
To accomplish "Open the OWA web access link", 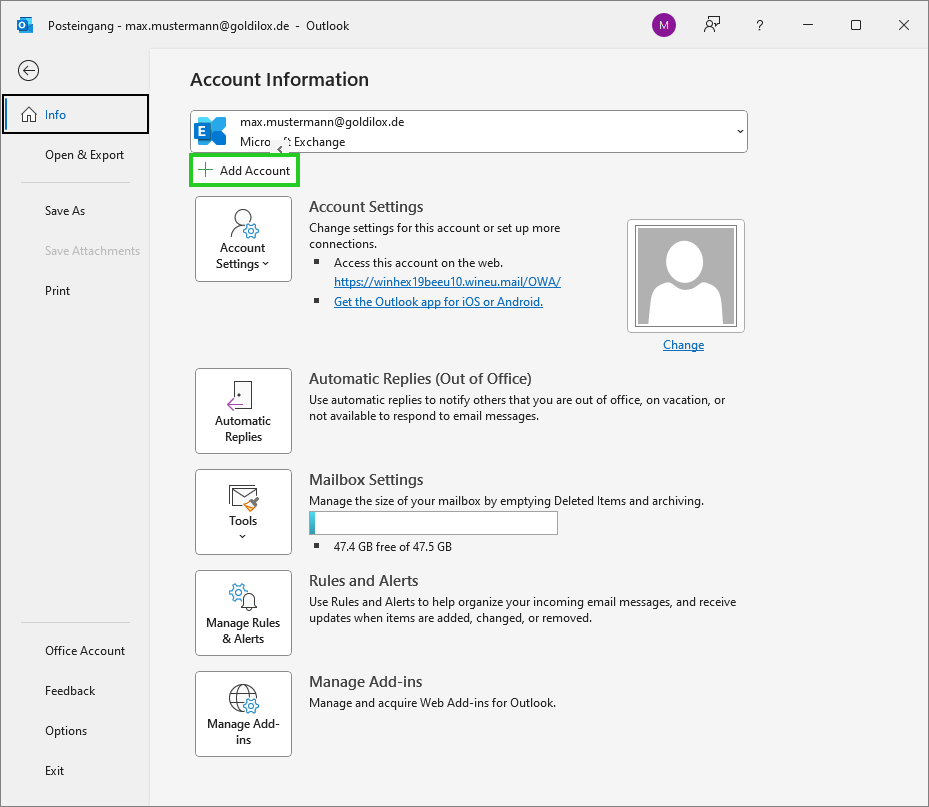I will coord(446,281).
